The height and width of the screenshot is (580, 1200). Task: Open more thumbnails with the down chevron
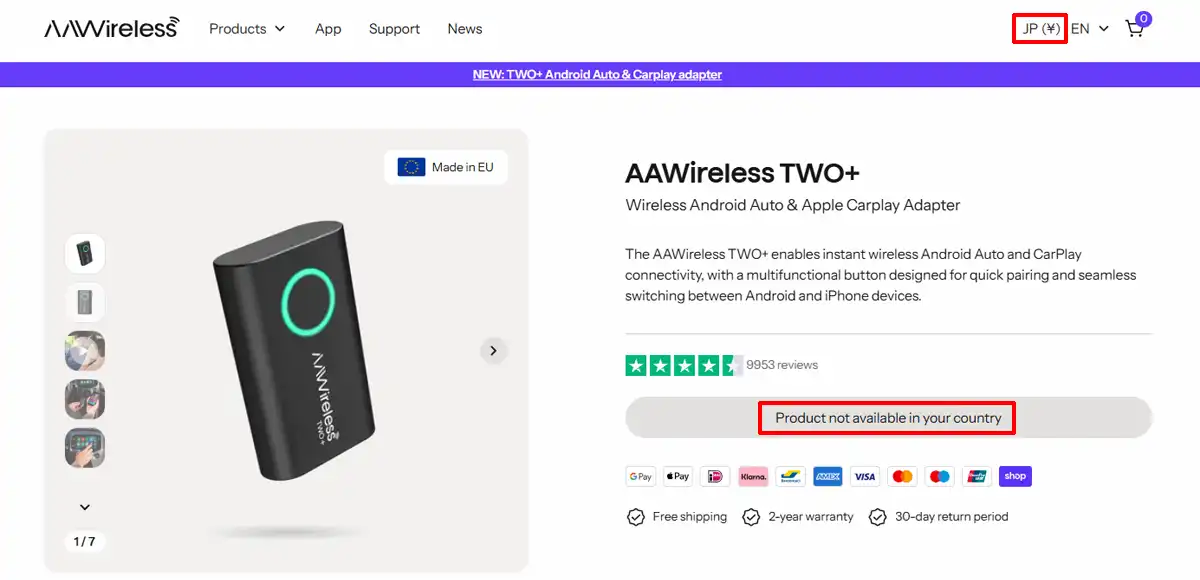[x=85, y=507]
